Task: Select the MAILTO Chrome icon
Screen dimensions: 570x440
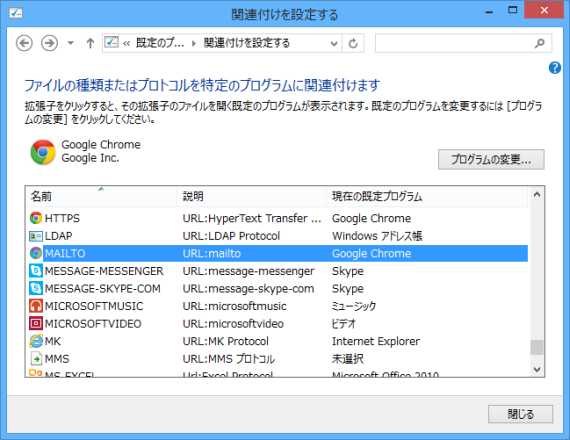Action: (36, 253)
